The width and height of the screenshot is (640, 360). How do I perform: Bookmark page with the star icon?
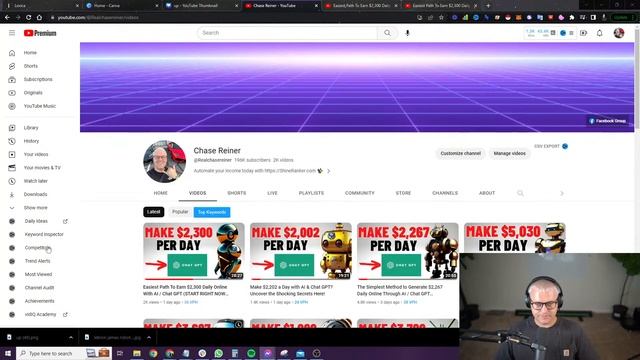coord(441,18)
